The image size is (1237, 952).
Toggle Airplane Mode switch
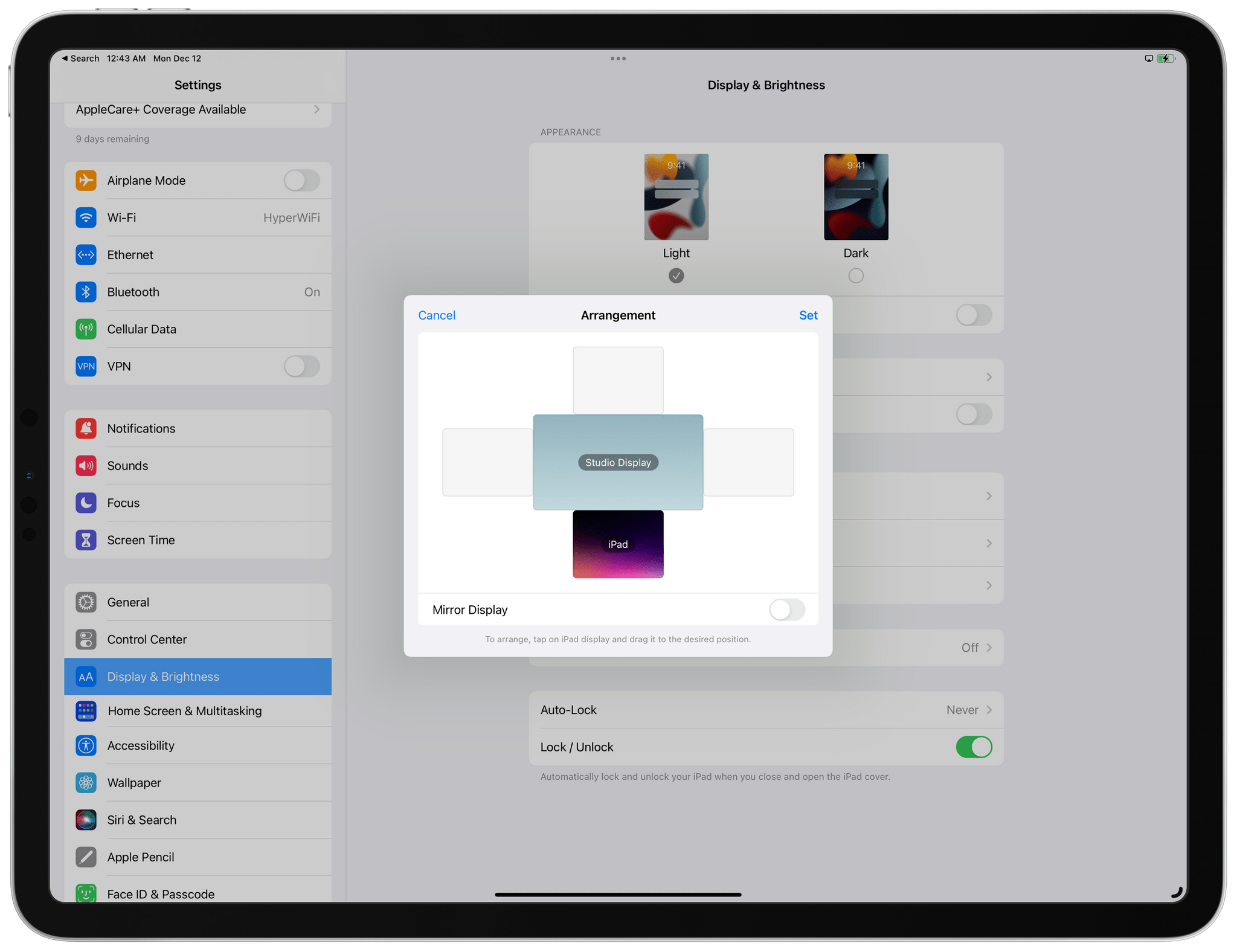coord(302,181)
